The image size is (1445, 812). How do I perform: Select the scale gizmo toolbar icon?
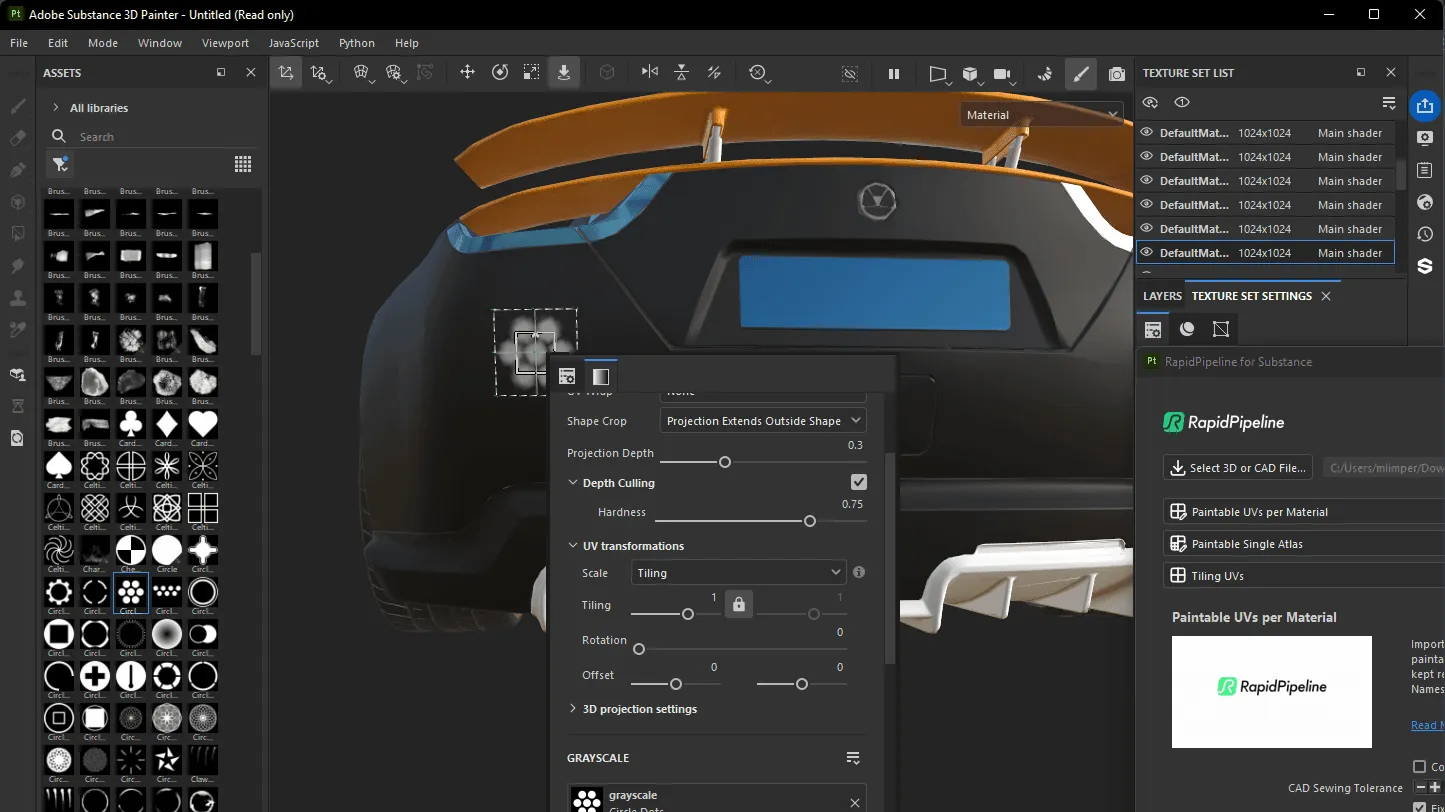click(x=531, y=72)
